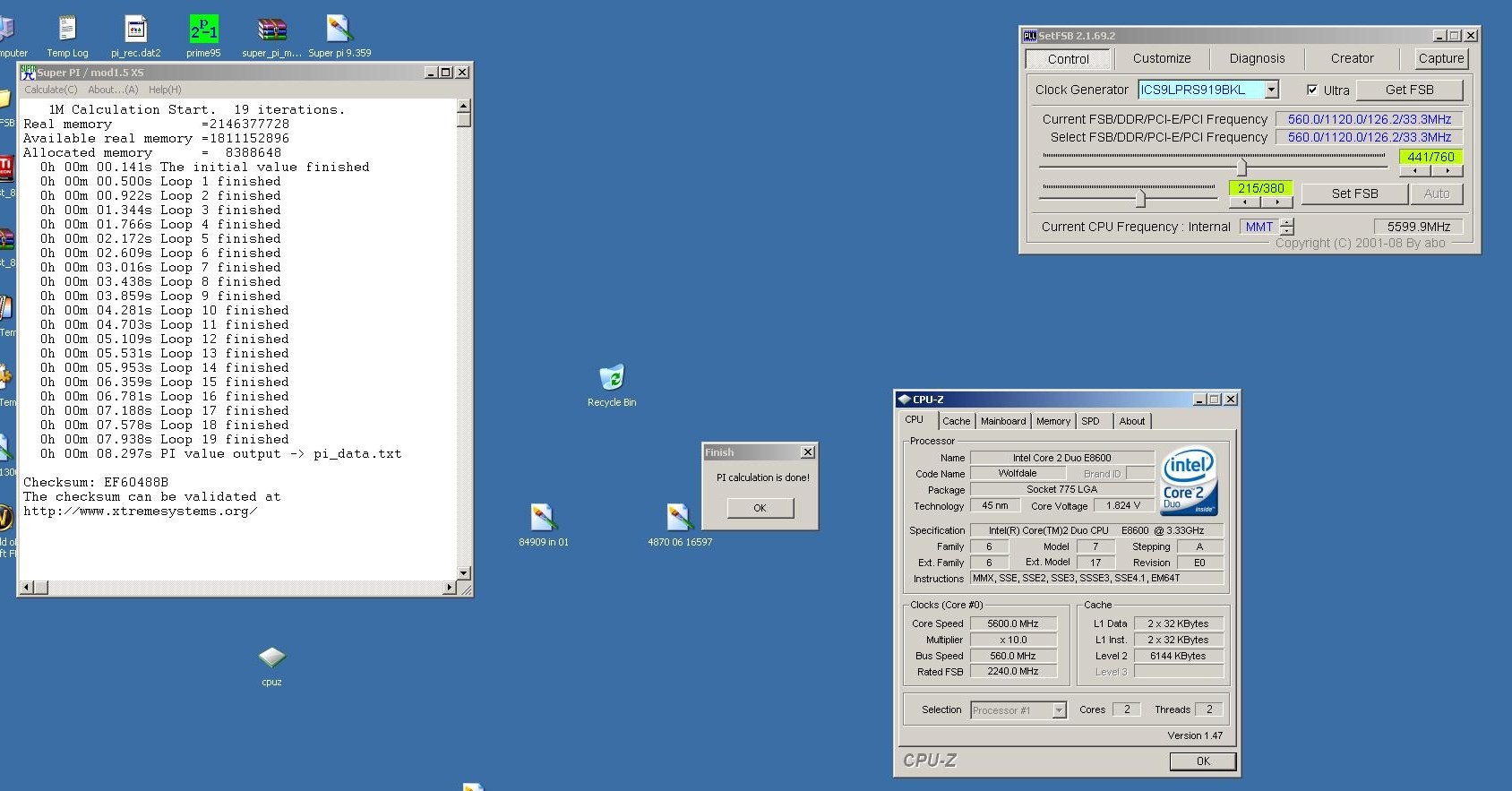Adjust the lower FSB slider in SetFSB
The height and width of the screenshot is (791, 1512).
pos(1140,197)
